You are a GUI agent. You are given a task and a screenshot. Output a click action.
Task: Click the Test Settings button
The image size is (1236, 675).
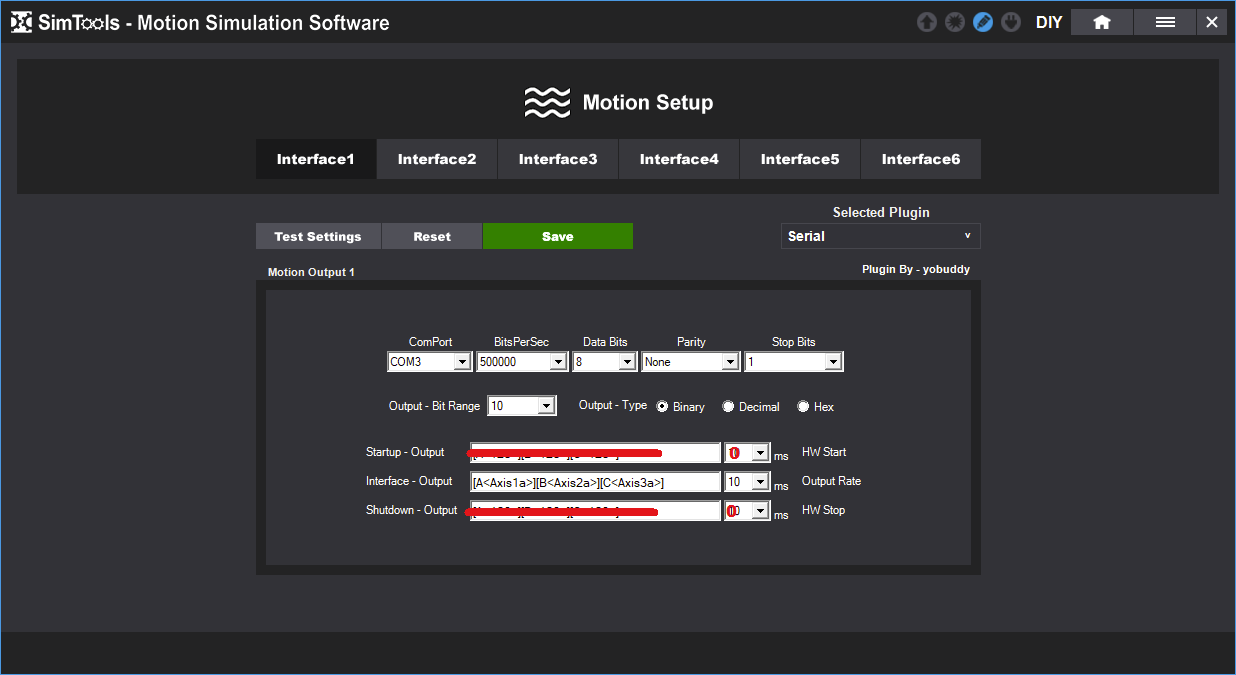(318, 236)
